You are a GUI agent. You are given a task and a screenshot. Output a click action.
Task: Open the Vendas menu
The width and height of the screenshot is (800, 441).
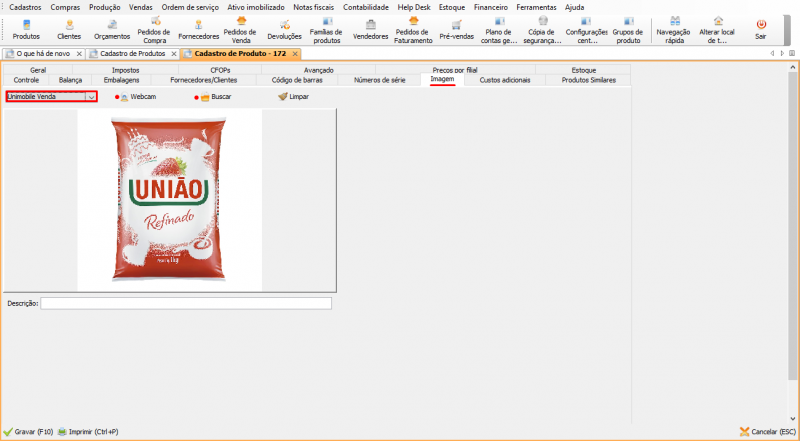(x=141, y=7)
